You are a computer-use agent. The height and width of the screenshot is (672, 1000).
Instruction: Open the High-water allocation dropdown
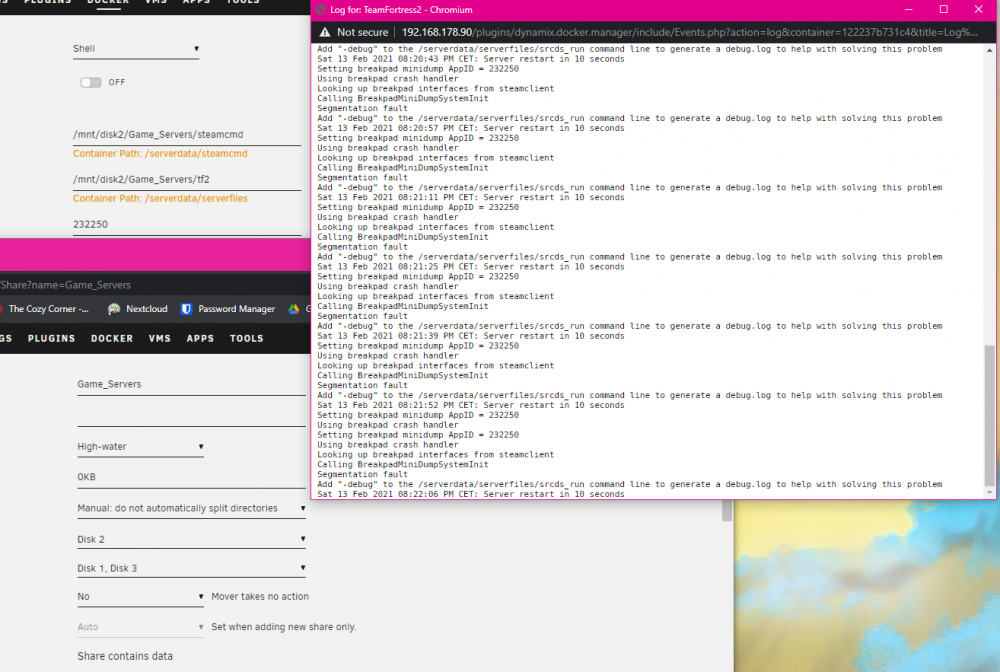(140, 447)
